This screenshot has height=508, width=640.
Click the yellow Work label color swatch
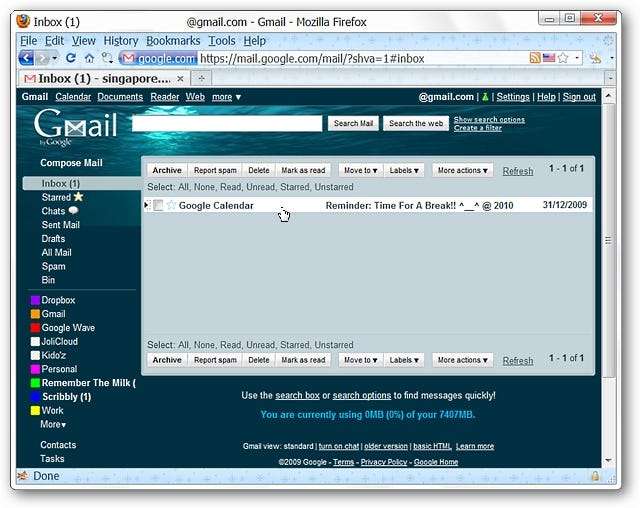(36, 410)
